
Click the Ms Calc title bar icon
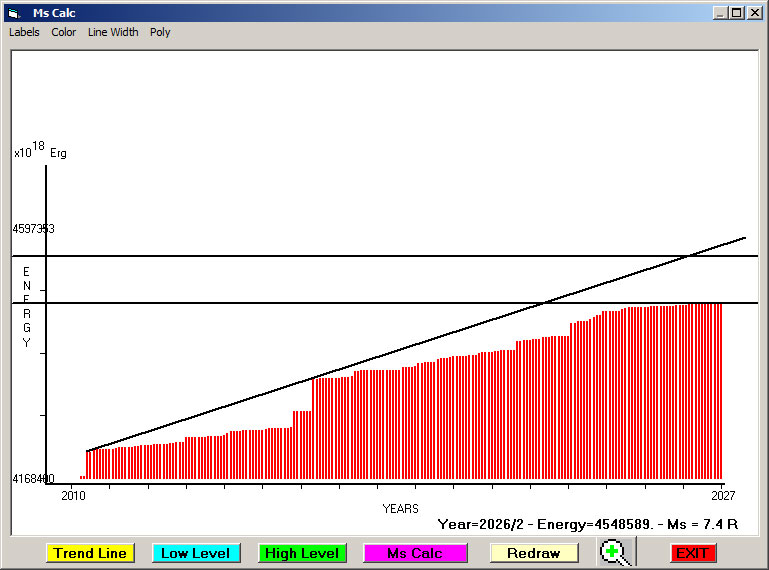13,13
